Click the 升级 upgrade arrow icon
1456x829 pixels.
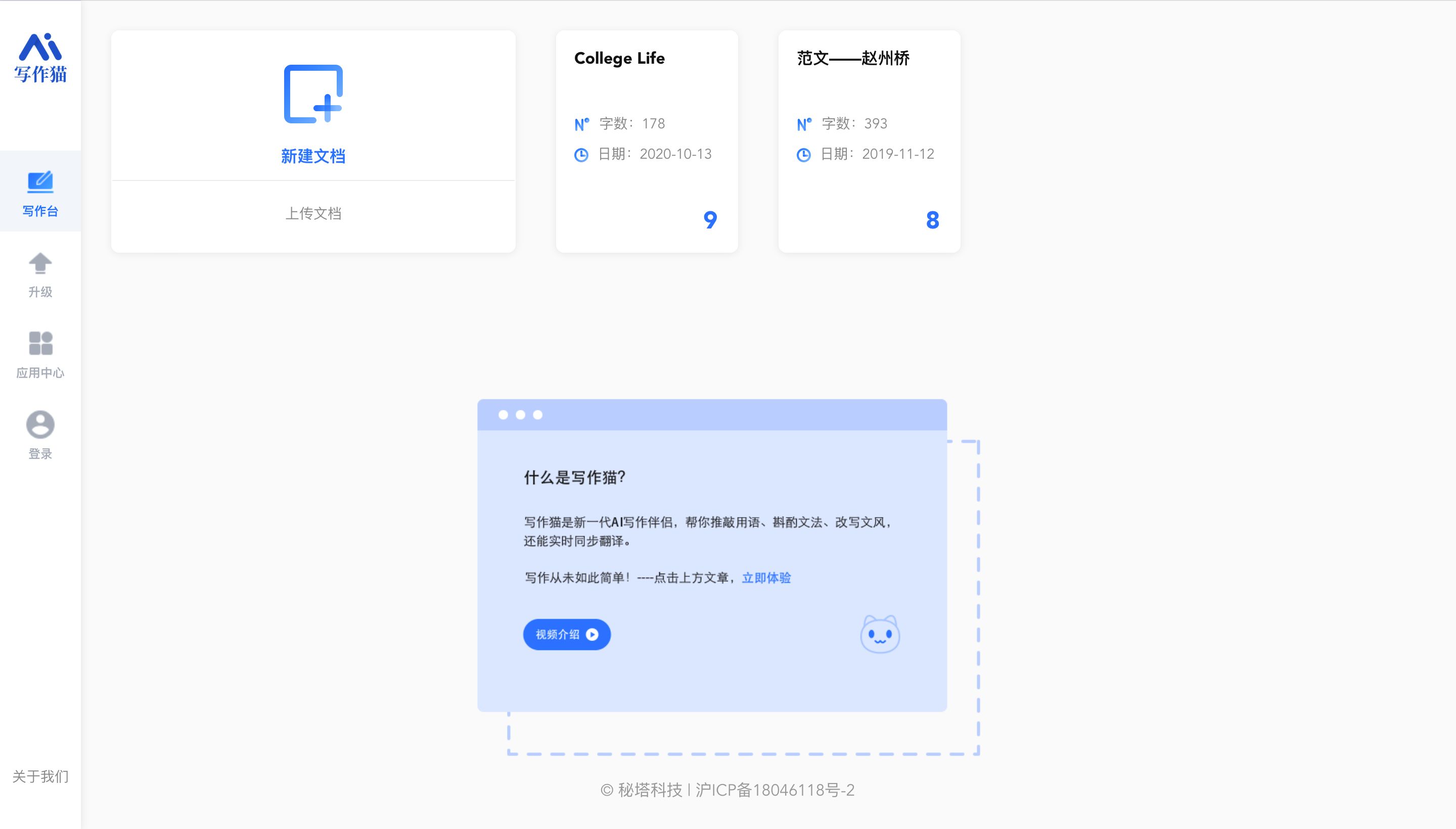[x=40, y=263]
